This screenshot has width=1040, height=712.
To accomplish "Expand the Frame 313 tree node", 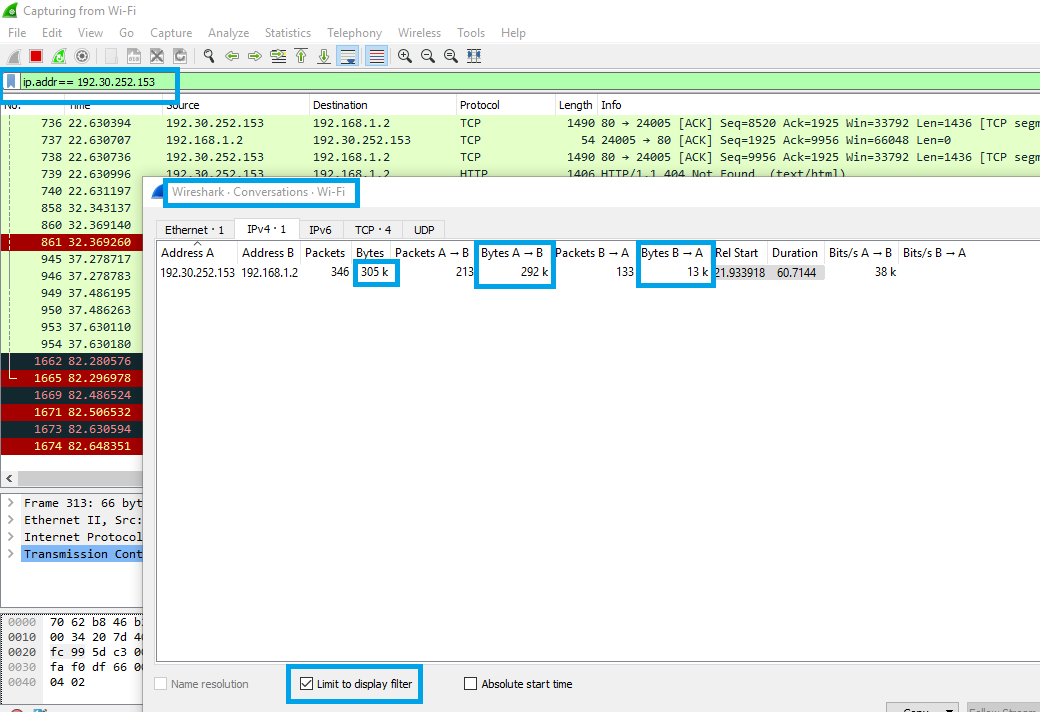I will [11, 503].
